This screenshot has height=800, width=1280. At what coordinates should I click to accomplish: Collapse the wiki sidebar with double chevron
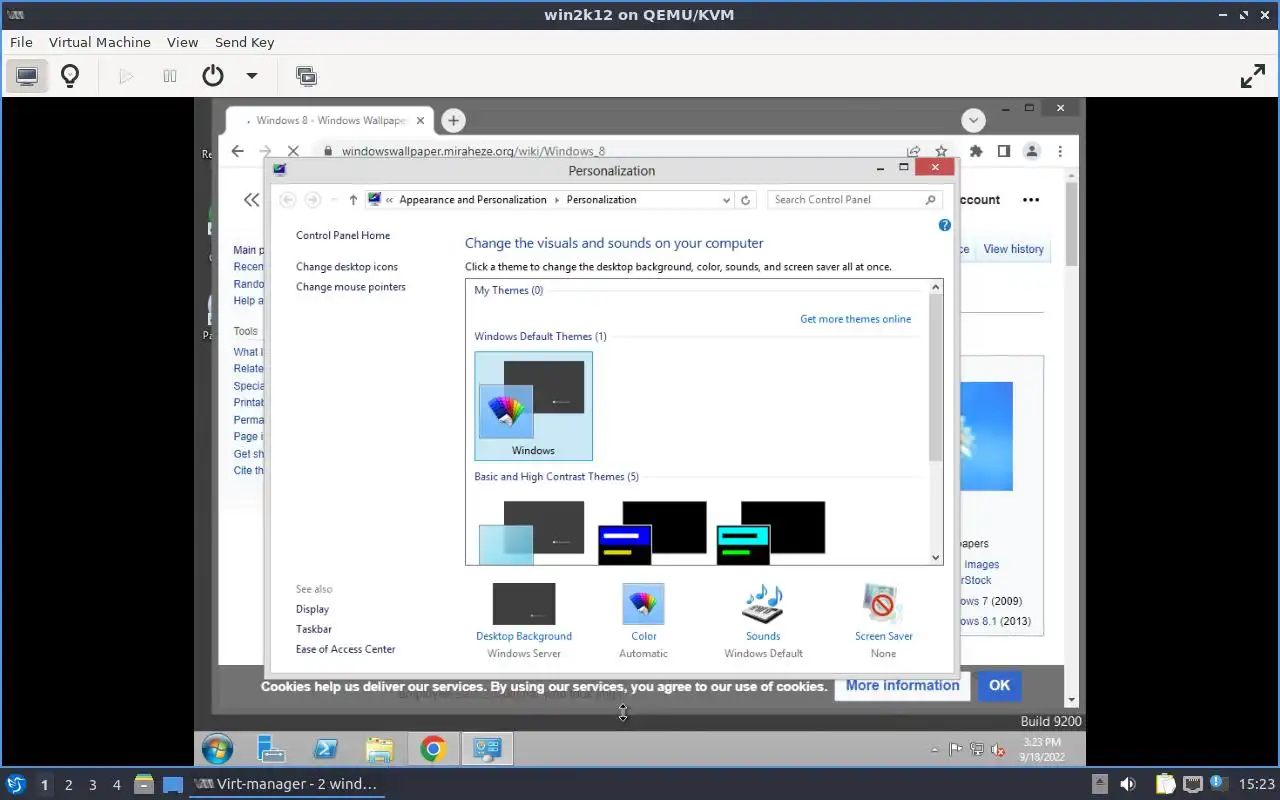coord(251,200)
